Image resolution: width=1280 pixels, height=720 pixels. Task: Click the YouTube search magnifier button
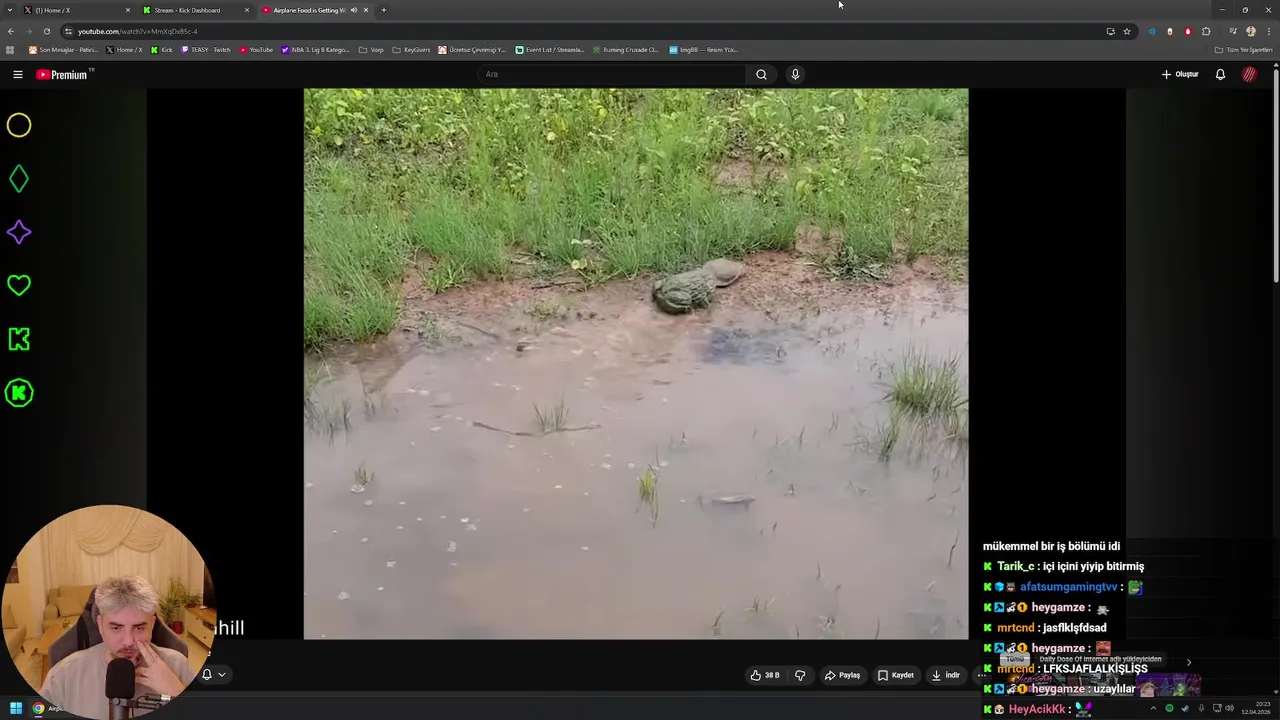coord(761,74)
